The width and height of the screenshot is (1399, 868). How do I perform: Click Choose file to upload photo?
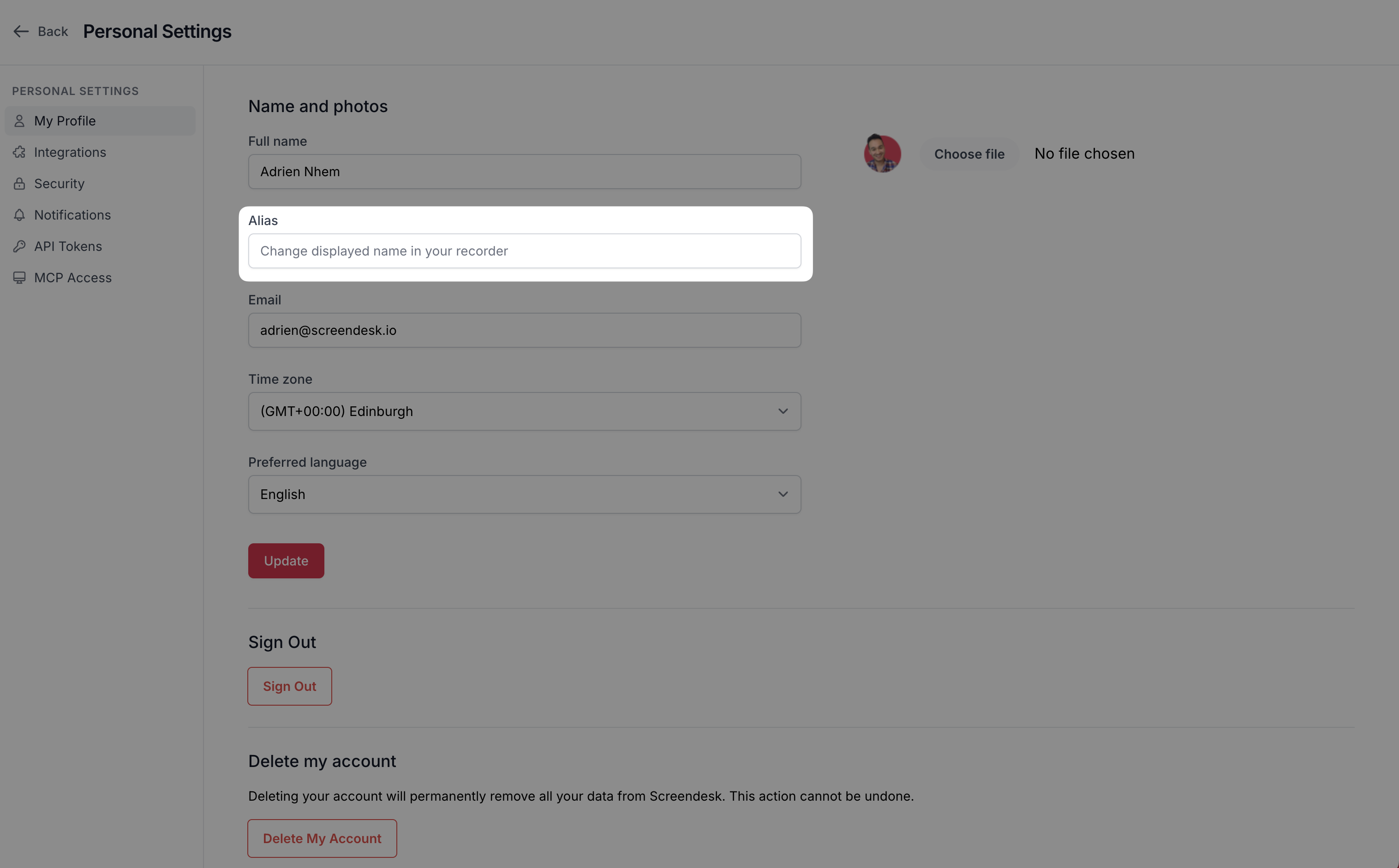click(x=969, y=154)
